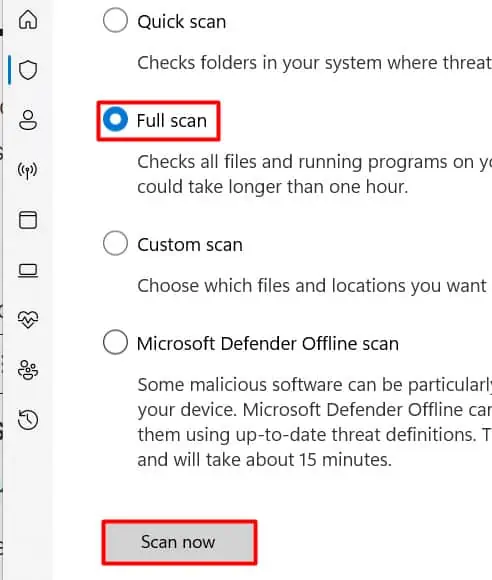Viewport: 492px width, 580px height.
Task: Click the Full scan description text
Action: (314, 174)
